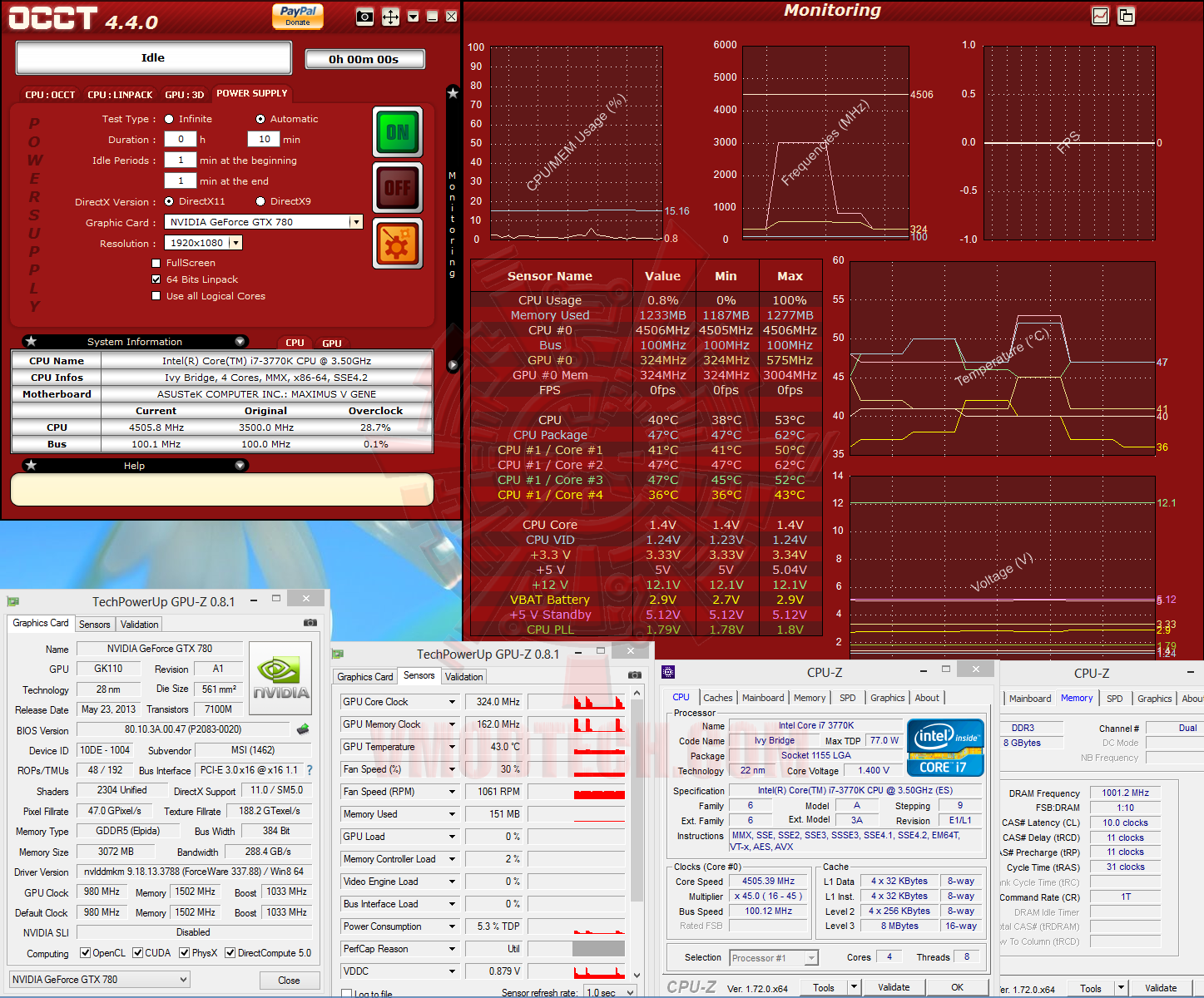Click the Duration minutes input field
Viewport: 1204px width, 998px height.
[264, 139]
